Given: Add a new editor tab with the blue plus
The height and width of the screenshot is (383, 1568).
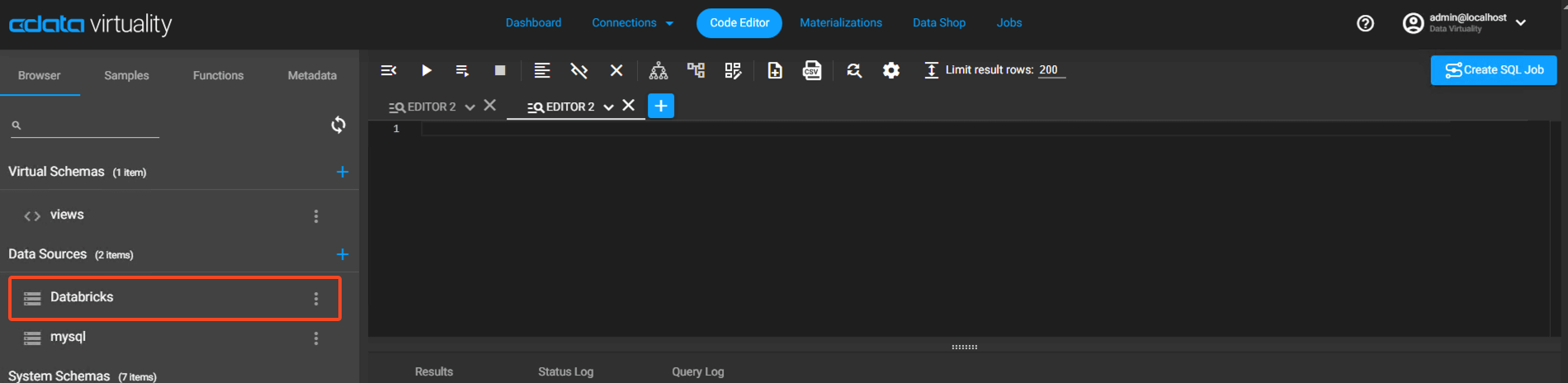Looking at the screenshot, I should pyautogui.click(x=661, y=106).
